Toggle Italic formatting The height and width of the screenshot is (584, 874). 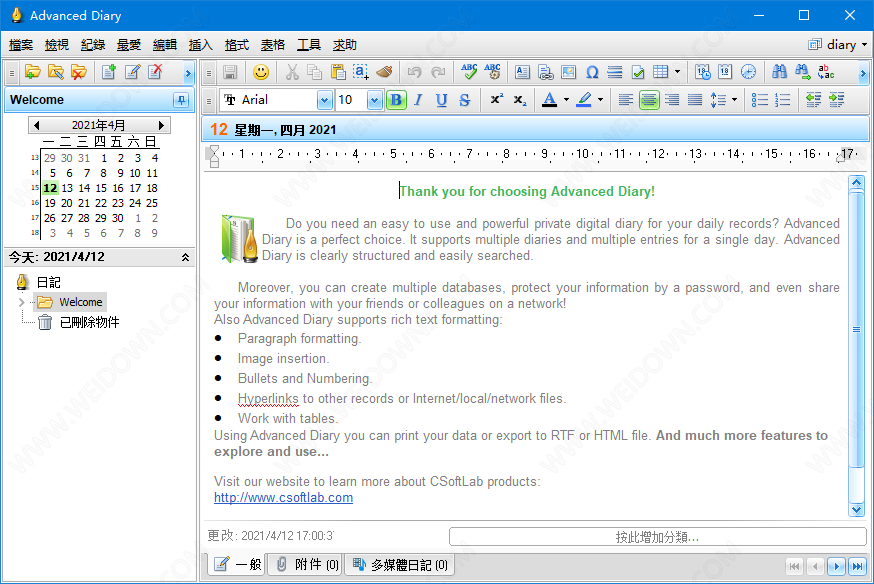pyautogui.click(x=419, y=100)
